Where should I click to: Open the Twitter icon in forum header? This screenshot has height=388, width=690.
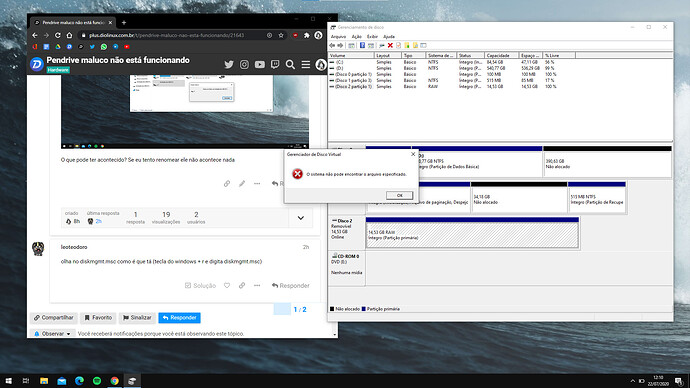tap(229, 64)
